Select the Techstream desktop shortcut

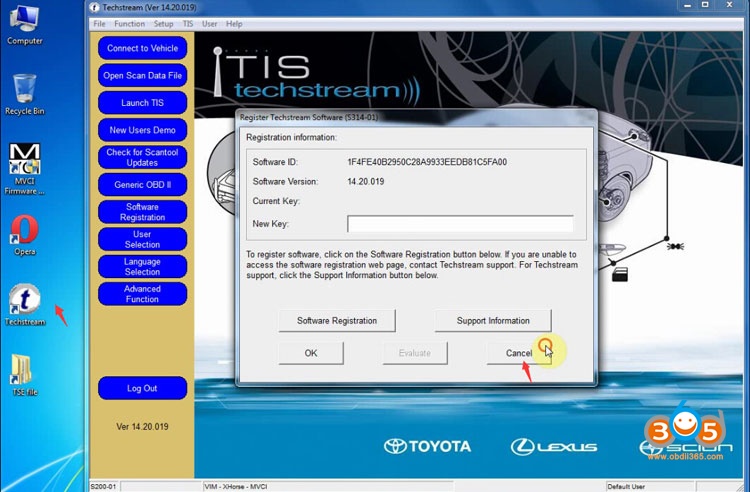pyautogui.click(x=24, y=305)
